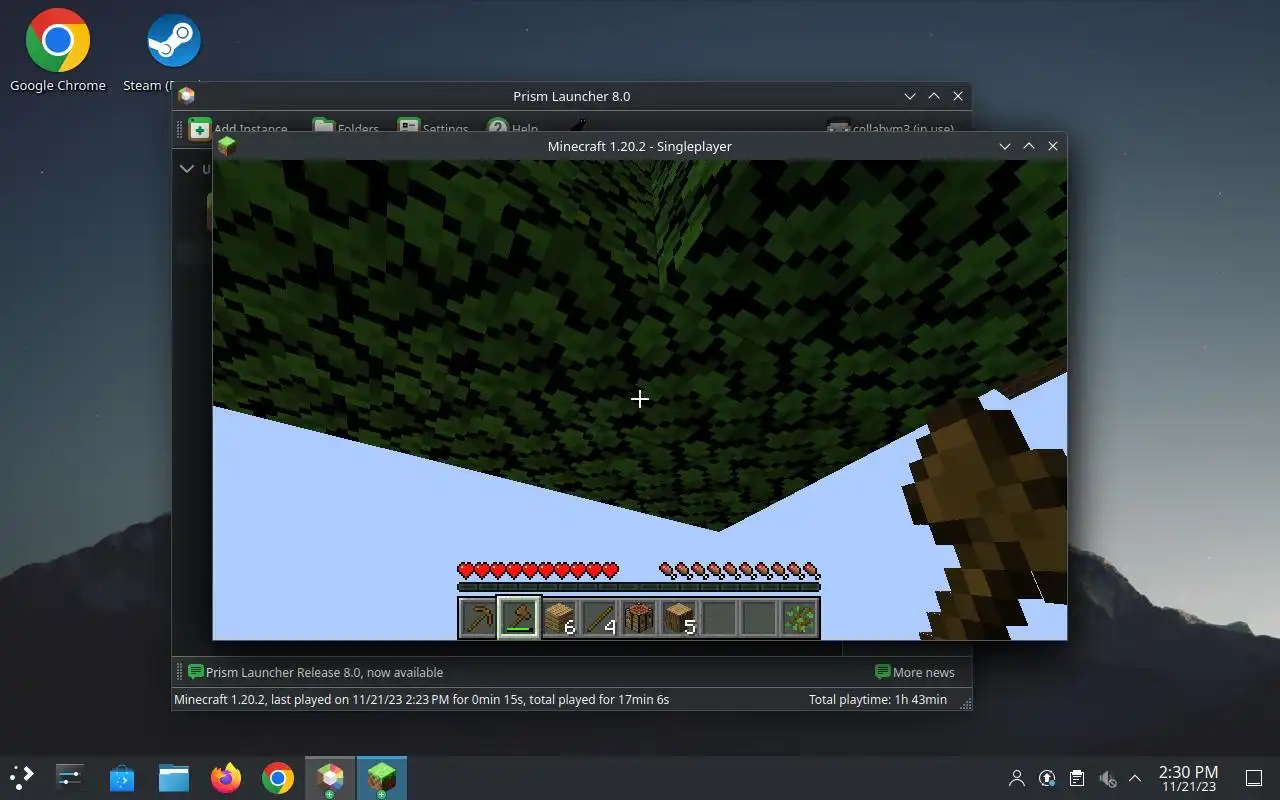The width and height of the screenshot is (1280, 800).
Task: Click 'Prism Launcher Release 8.0, now available' news
Action: (x=315, y=672)
